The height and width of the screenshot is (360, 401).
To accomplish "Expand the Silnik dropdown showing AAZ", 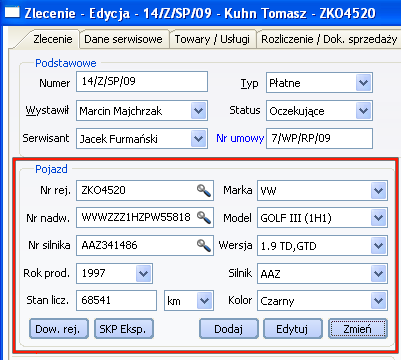I will 378,274.
